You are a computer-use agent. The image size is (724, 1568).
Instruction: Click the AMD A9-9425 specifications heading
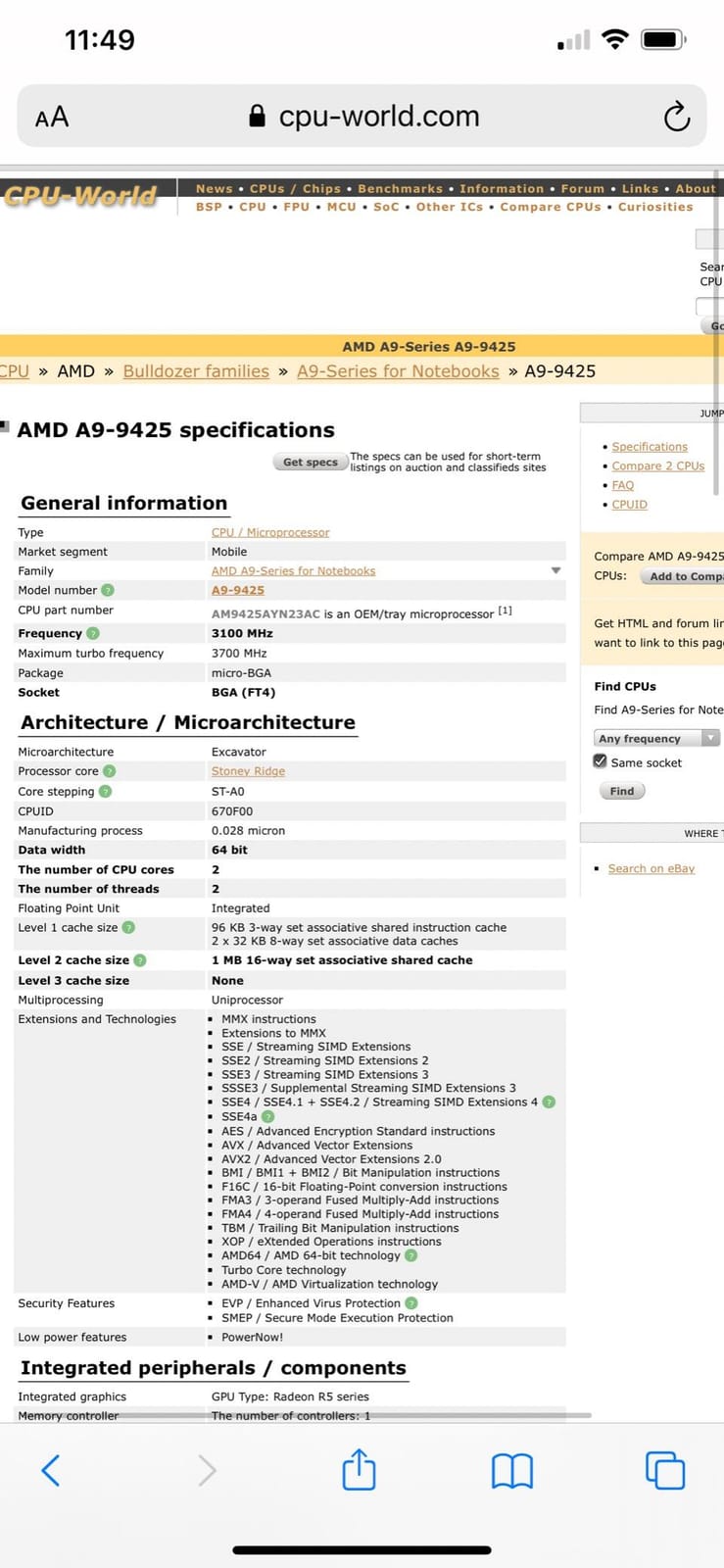(x=175, y=430)
